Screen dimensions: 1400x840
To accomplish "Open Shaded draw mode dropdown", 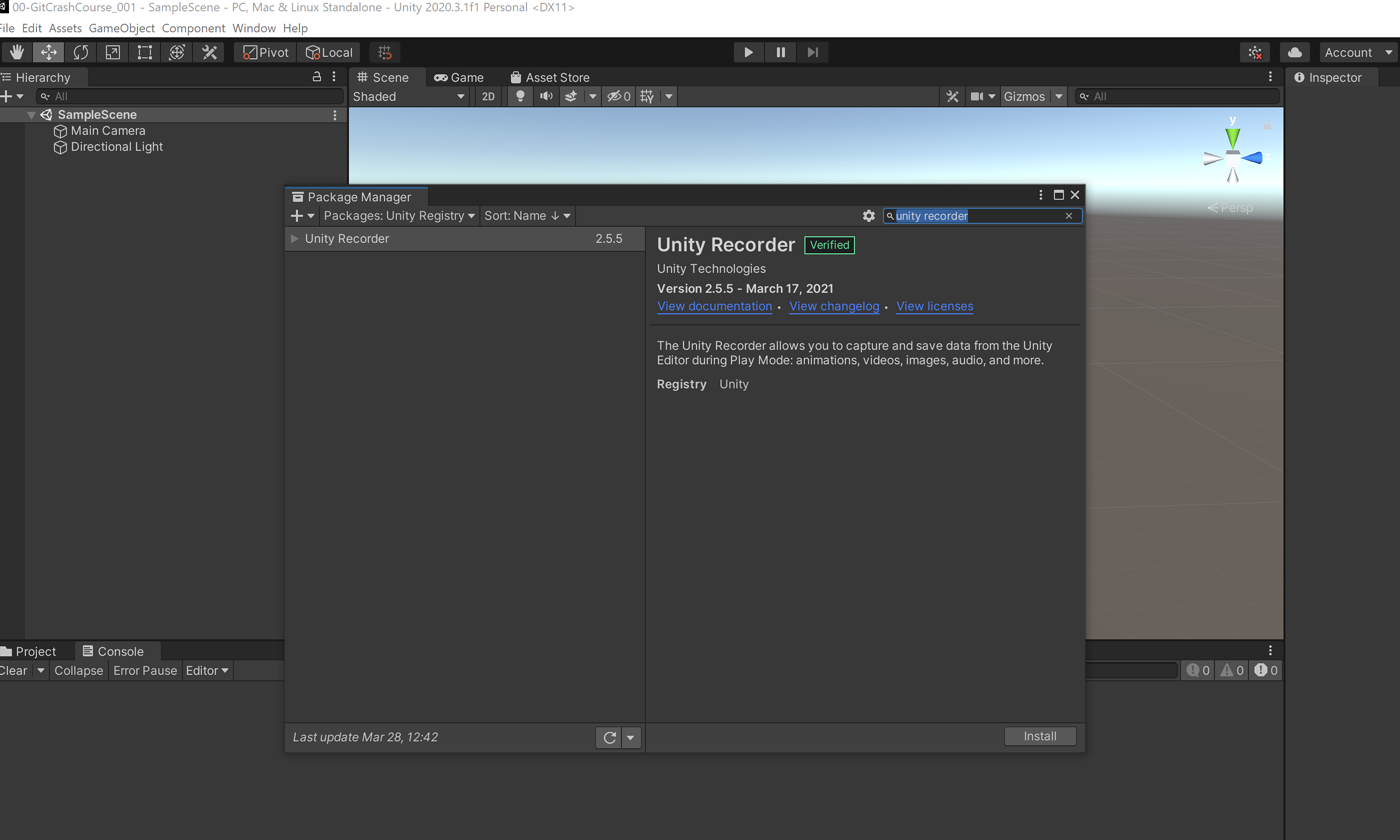I will [x=409, y=96].
